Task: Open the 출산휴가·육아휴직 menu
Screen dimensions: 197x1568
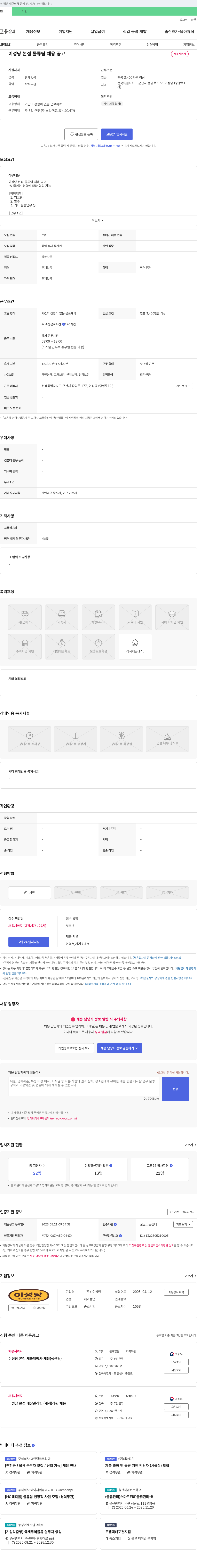Action: [x=179, y=32]
